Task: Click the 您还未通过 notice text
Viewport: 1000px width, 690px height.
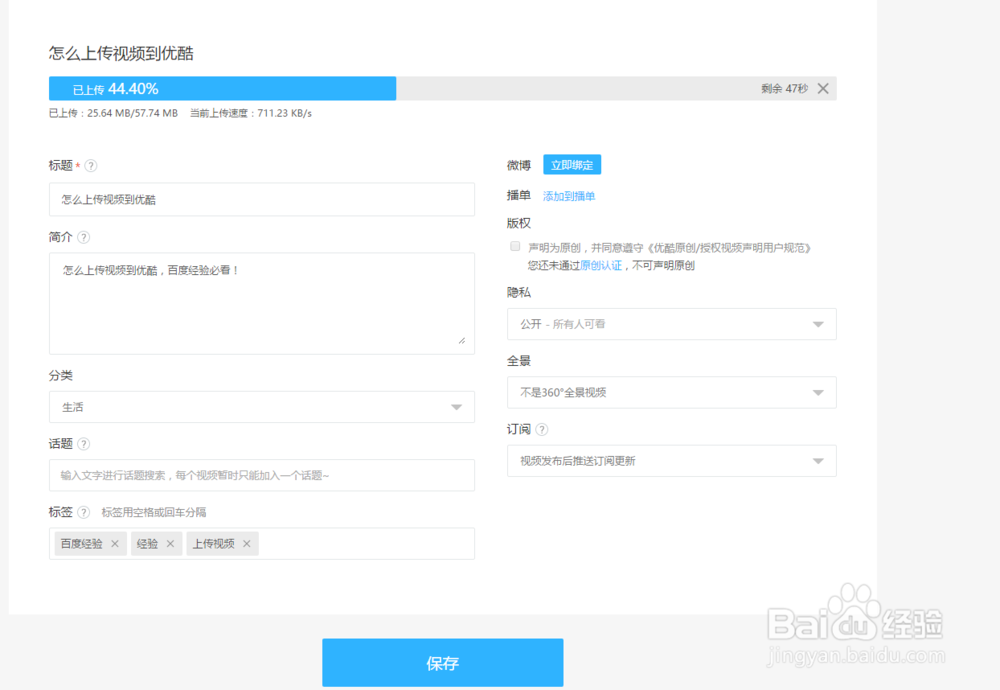Action: point(554,265)
